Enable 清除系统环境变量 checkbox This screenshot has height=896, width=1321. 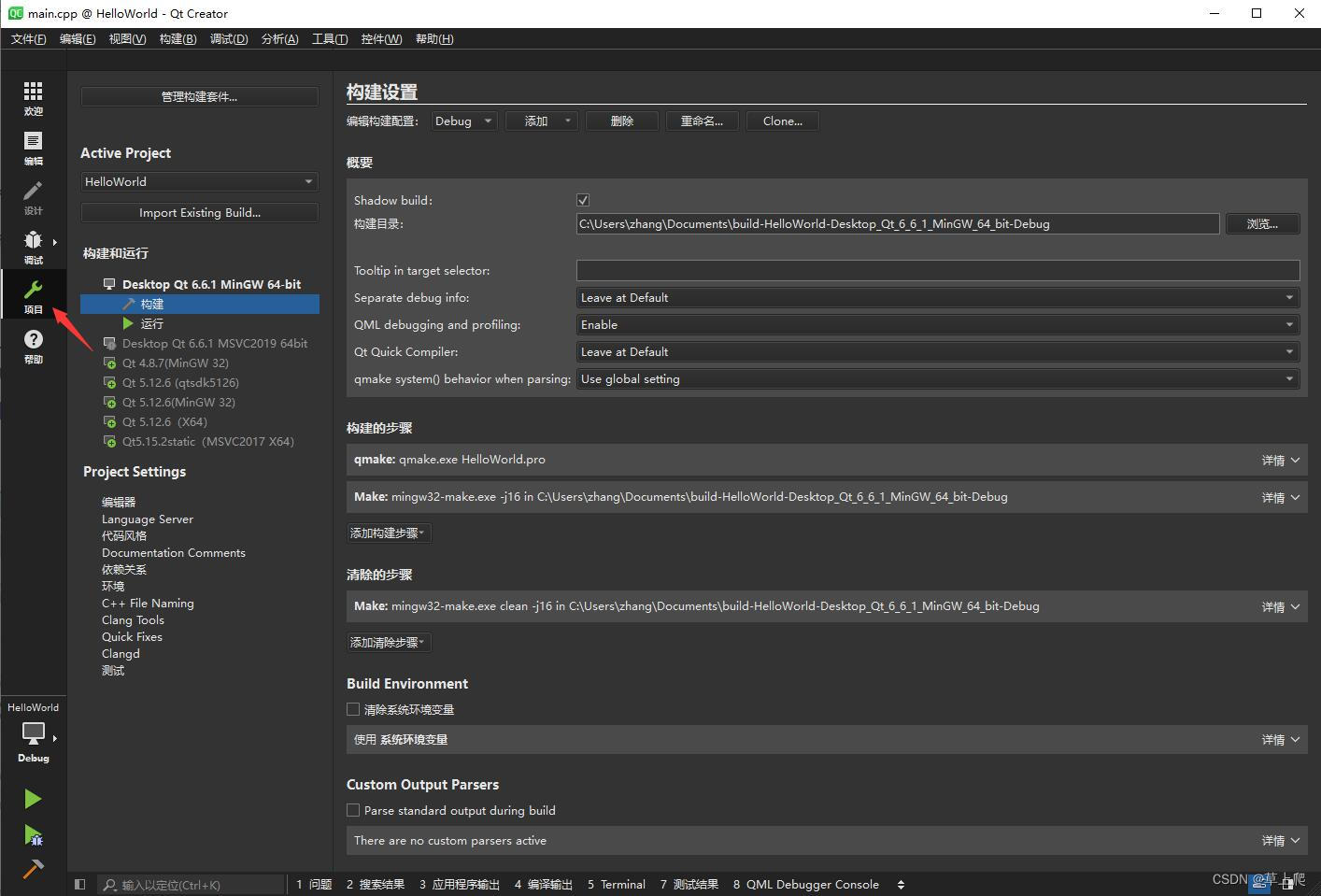(353, 709)
